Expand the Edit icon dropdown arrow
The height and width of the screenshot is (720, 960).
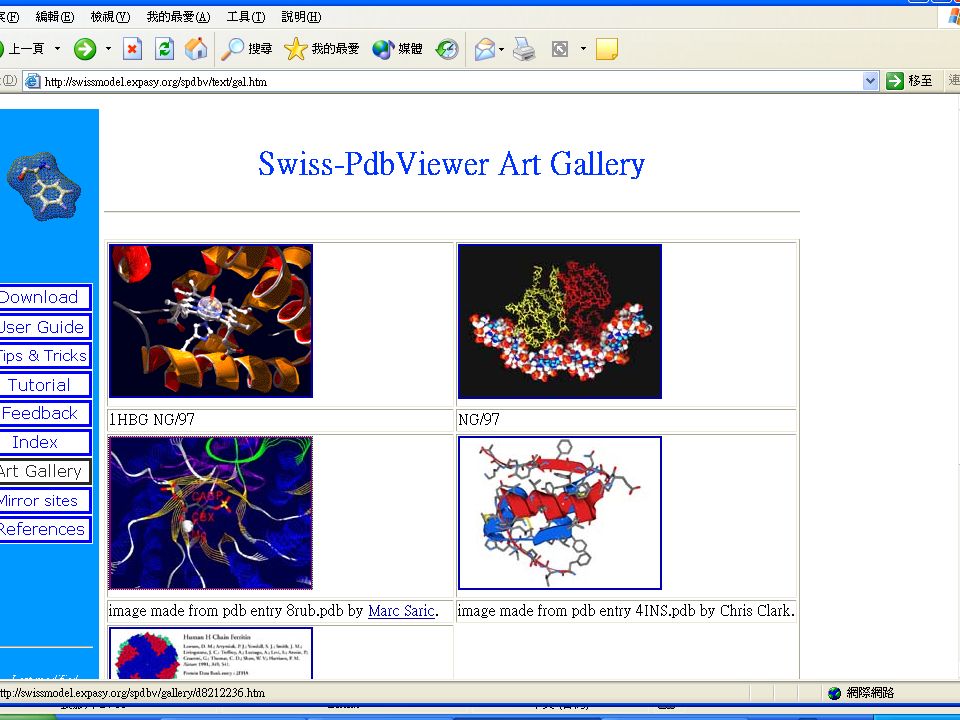(x=583, y=48)
